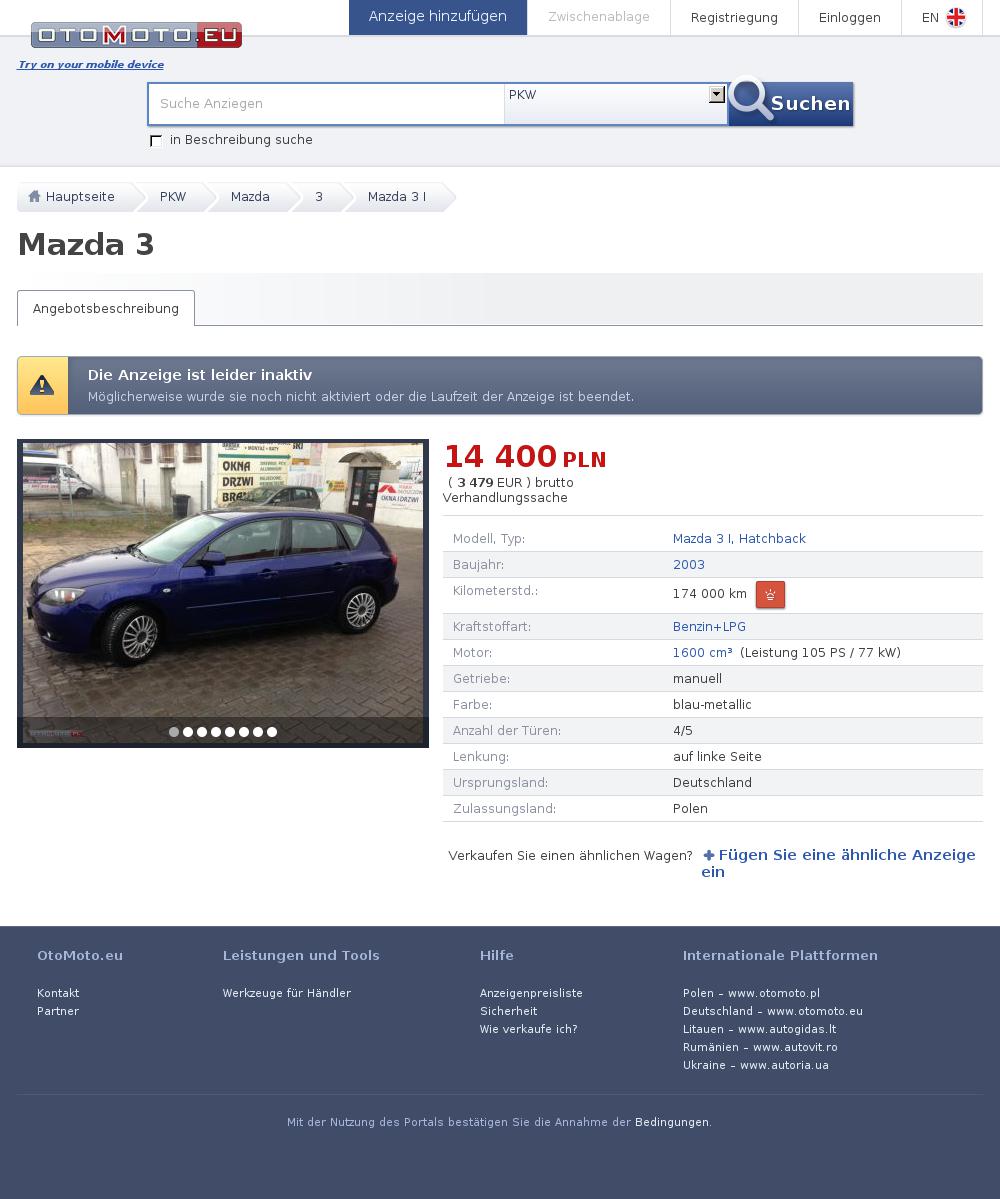Open the 'Try on your mobile device' link
Screen dimensions: 1000x1199
coord(91,64)
